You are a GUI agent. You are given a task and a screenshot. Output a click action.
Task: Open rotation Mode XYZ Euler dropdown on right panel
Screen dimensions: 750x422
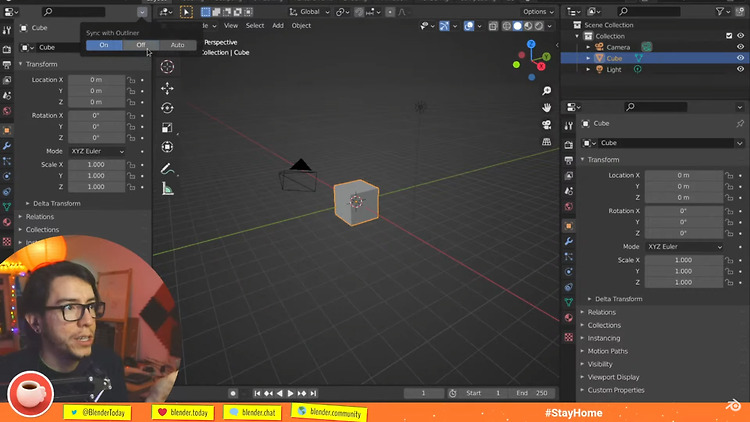click(684, 247)
